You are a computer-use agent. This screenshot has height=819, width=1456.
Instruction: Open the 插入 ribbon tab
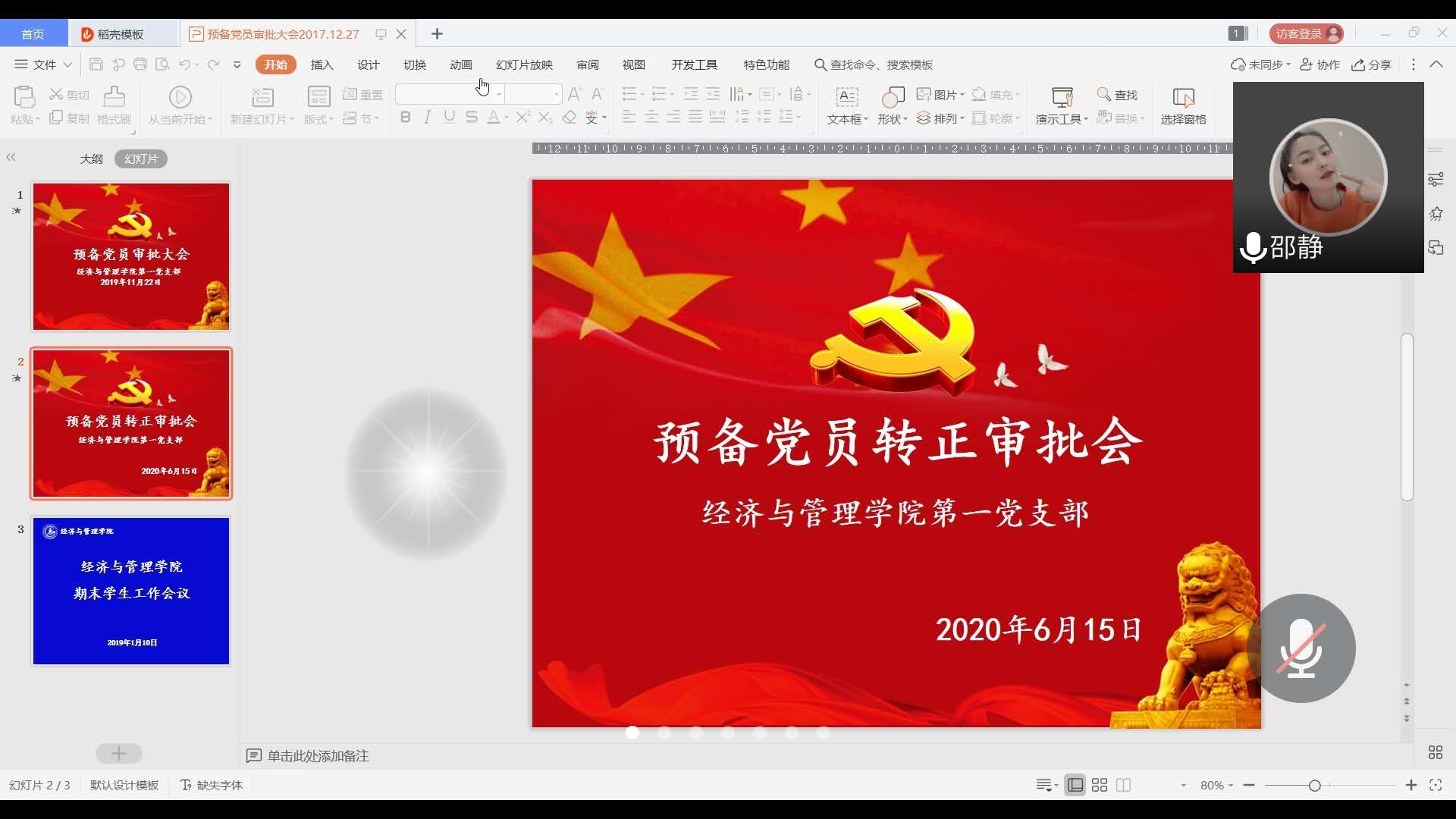pyautogui.click(x=322, y=64)
